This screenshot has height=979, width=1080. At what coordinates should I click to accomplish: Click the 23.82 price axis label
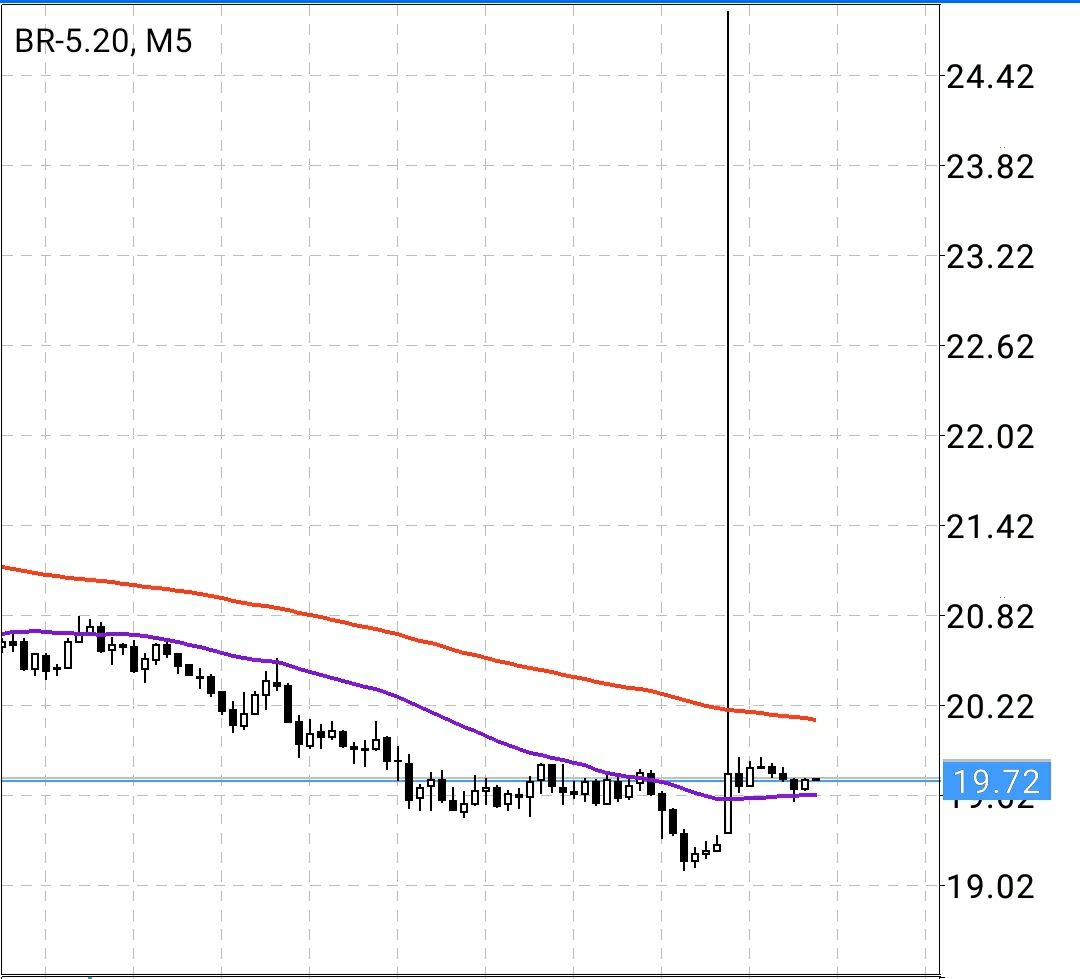point(990,167)
